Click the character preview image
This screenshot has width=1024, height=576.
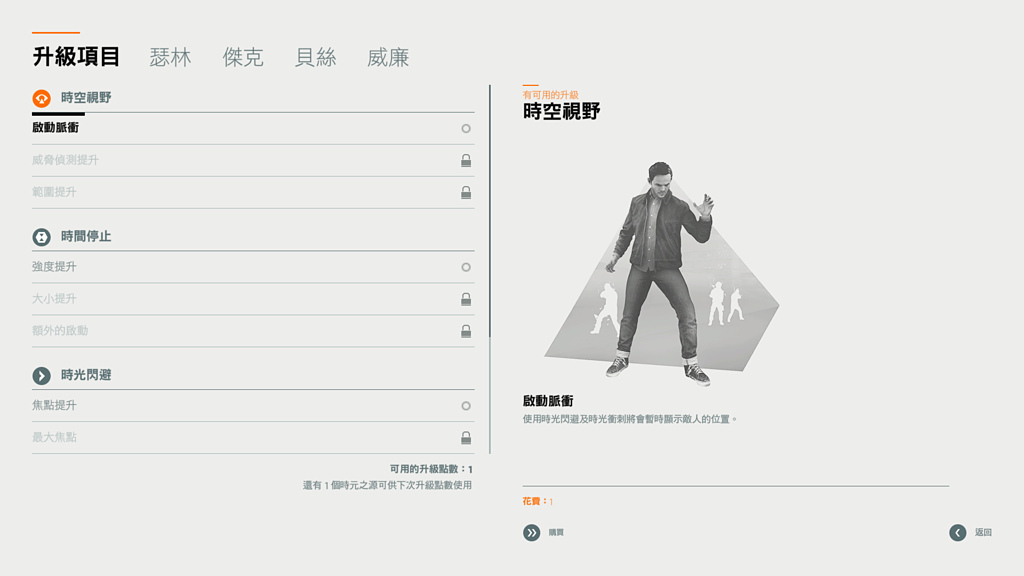(x=660, y=272)
